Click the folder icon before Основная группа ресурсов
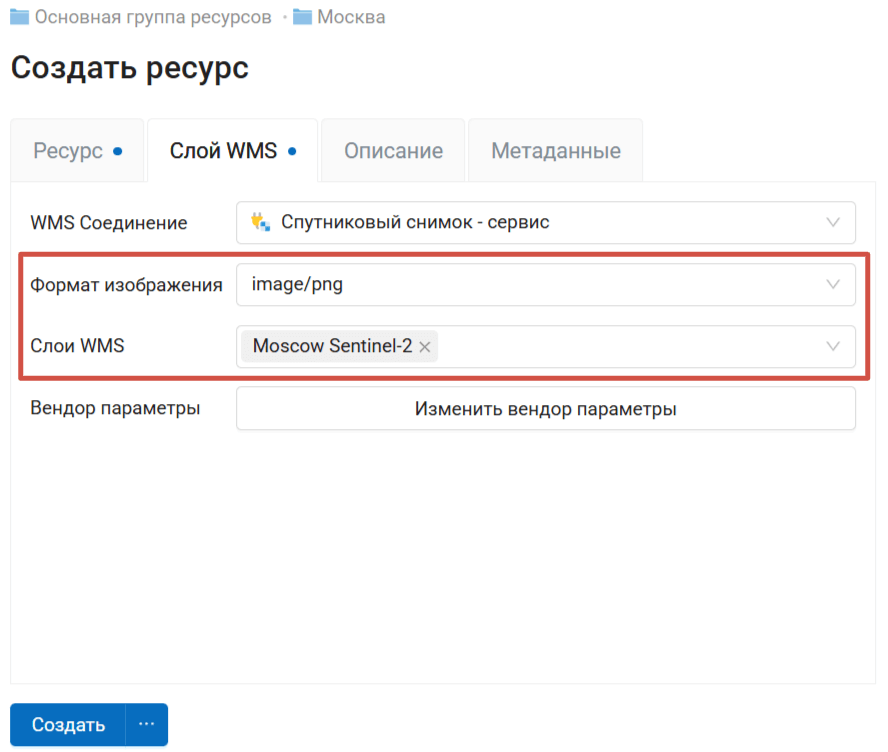This screenshot has width=888, height=752. point(19,17)
